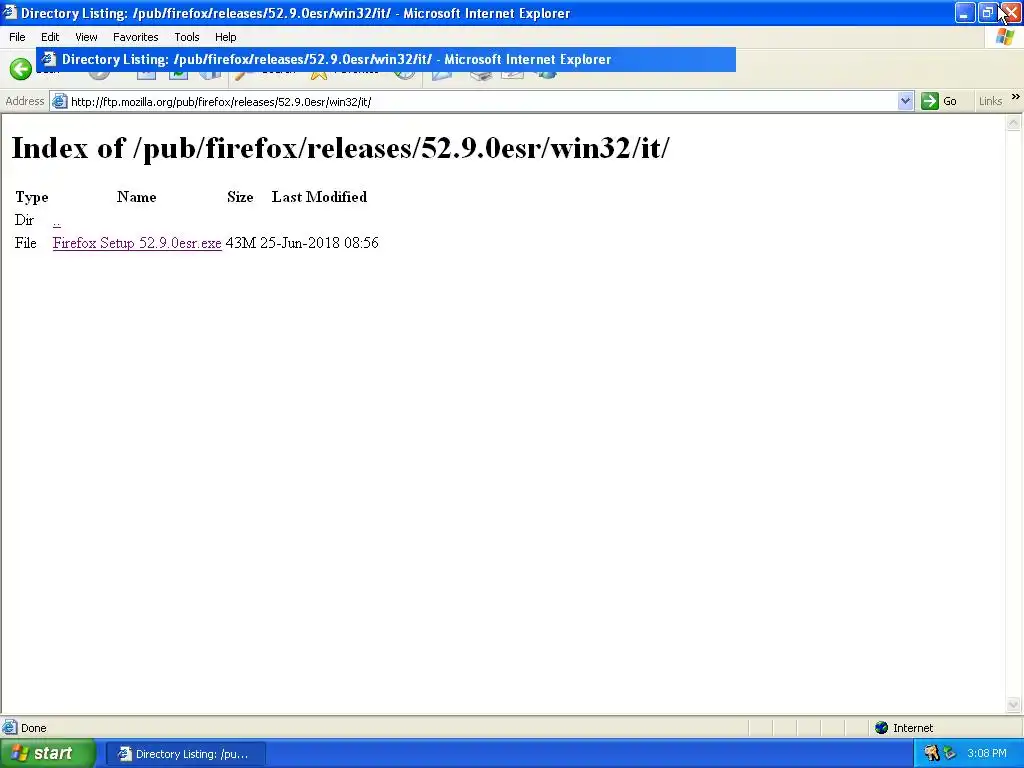Click the '25-Jun-2018 08:56' date
This screenshot has width=1024, height=768.
pyautogui.click(x=319, y=243)
